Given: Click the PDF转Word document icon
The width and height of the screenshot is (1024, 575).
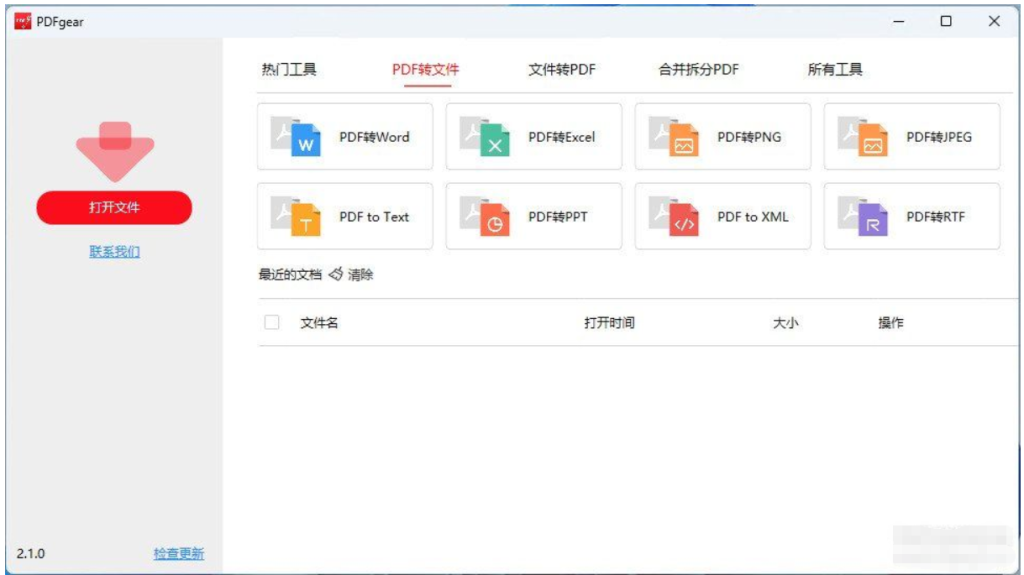Looking at the screenshot, I should tap(296, 137).
